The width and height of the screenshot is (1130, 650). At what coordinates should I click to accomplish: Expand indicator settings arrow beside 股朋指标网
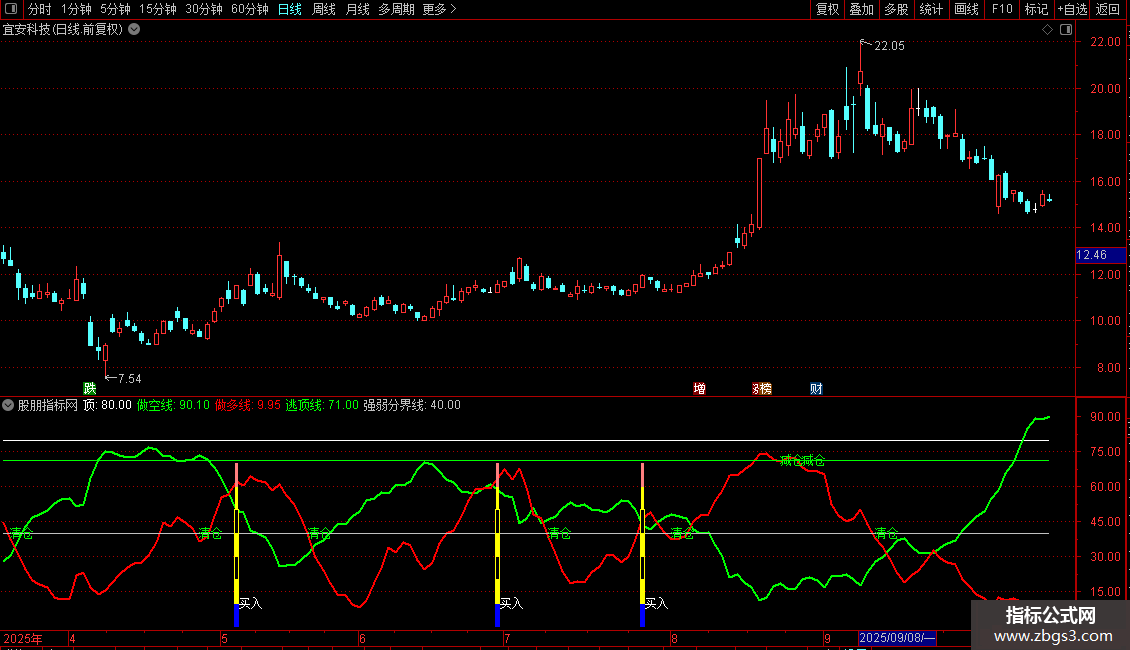[x=8, y=405]
